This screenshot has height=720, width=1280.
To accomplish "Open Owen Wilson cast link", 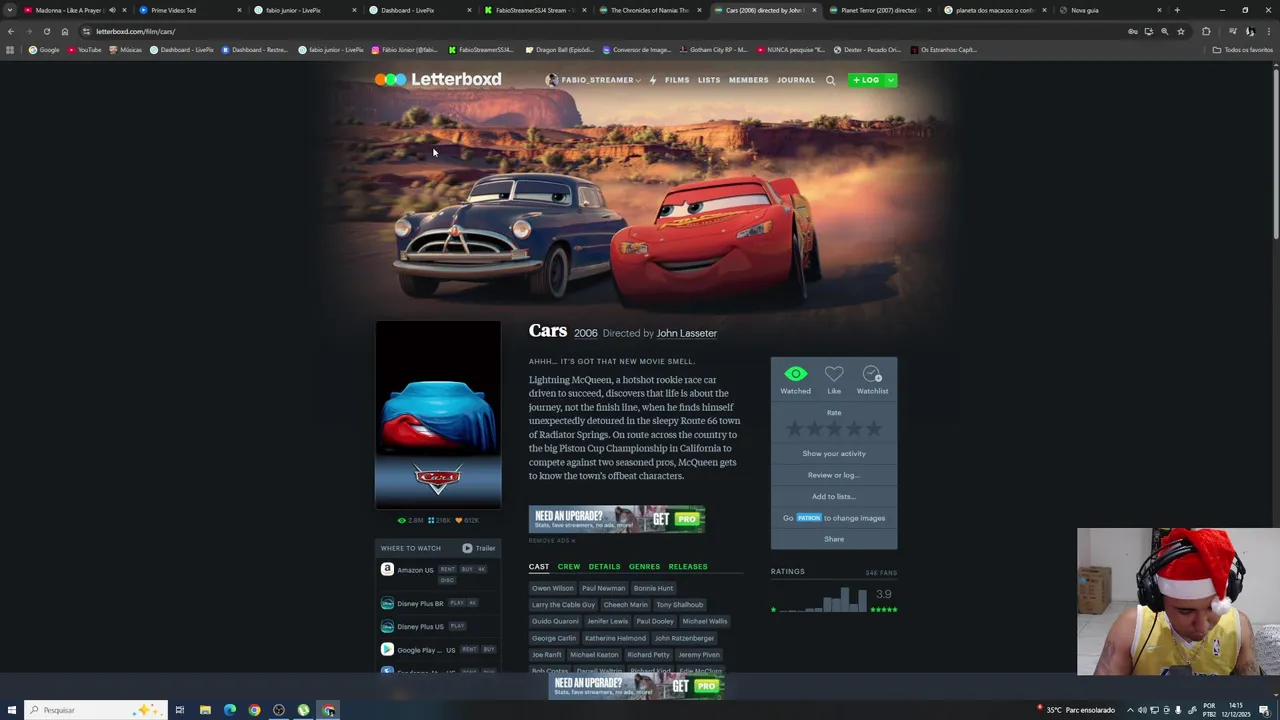I will click(x=553, y=588).
